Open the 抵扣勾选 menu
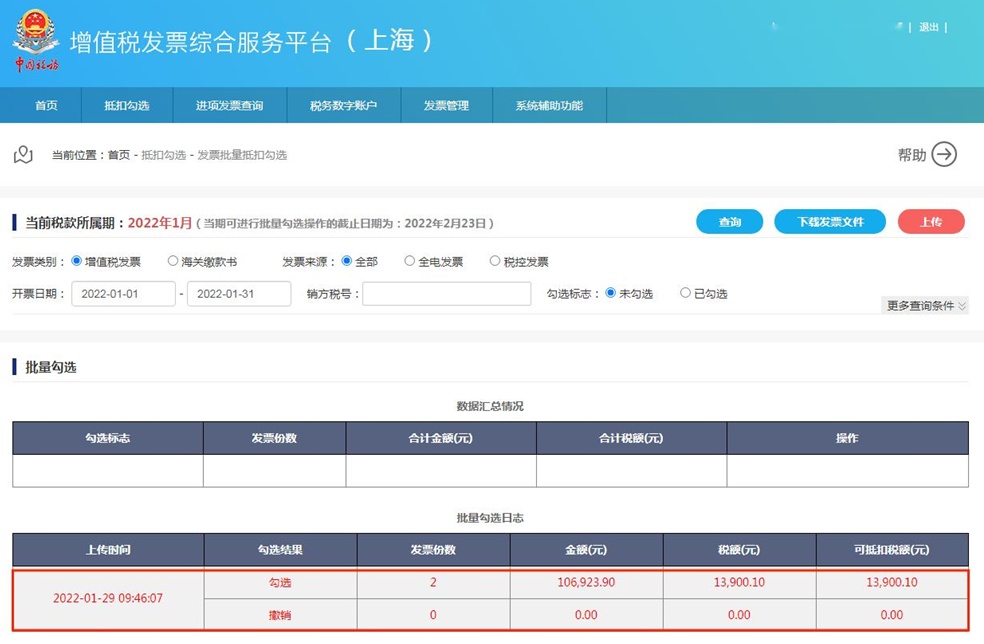 click(127, 105)
